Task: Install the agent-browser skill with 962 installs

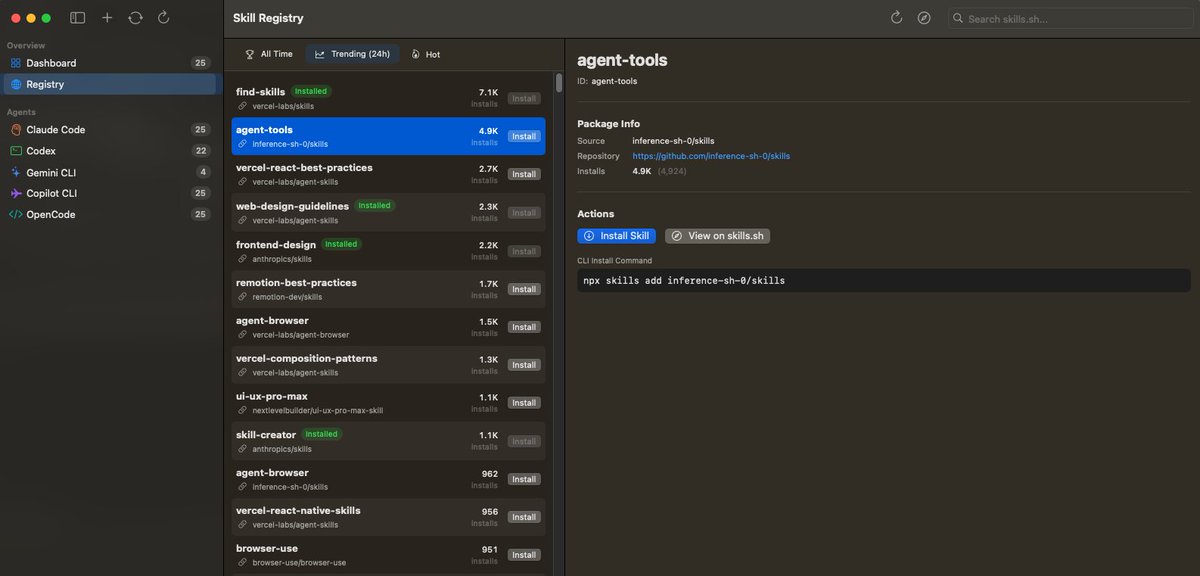Action: click(x=524, y=479)
